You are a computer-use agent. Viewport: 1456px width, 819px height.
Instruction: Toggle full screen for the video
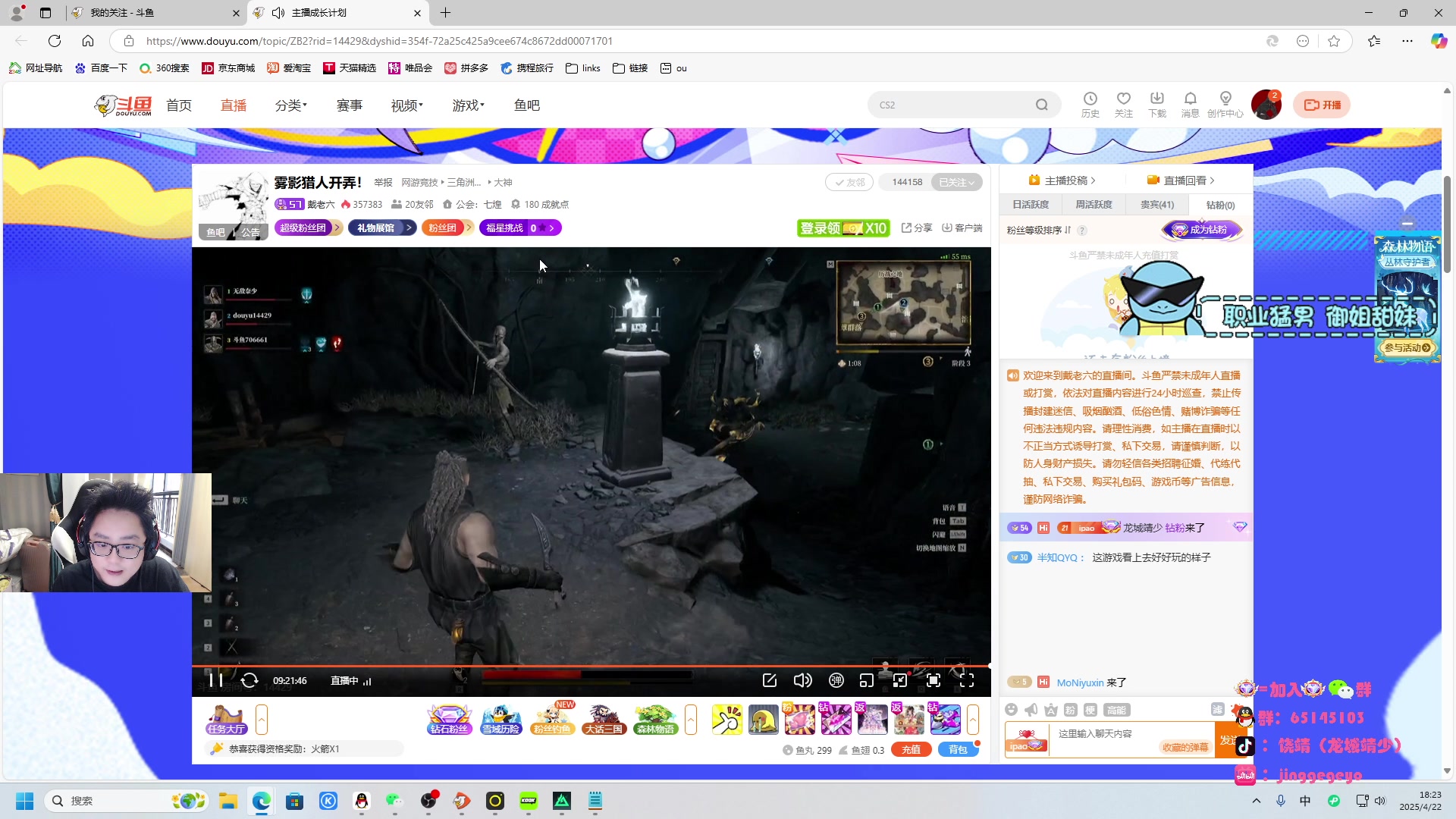967,680
